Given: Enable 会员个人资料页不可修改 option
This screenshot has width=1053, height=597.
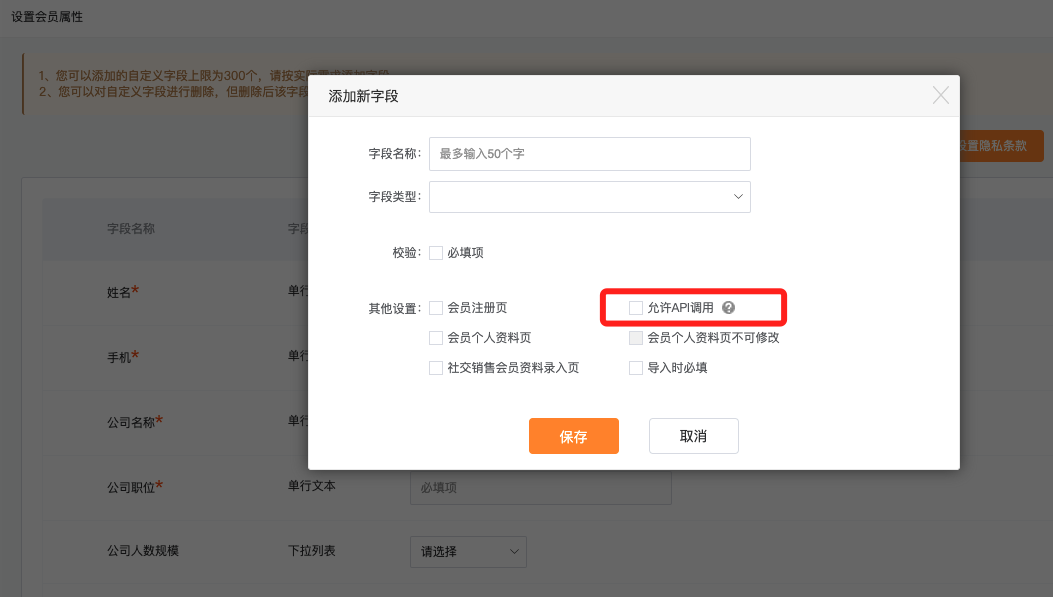Looking at the screenshot, I should 635,337.
